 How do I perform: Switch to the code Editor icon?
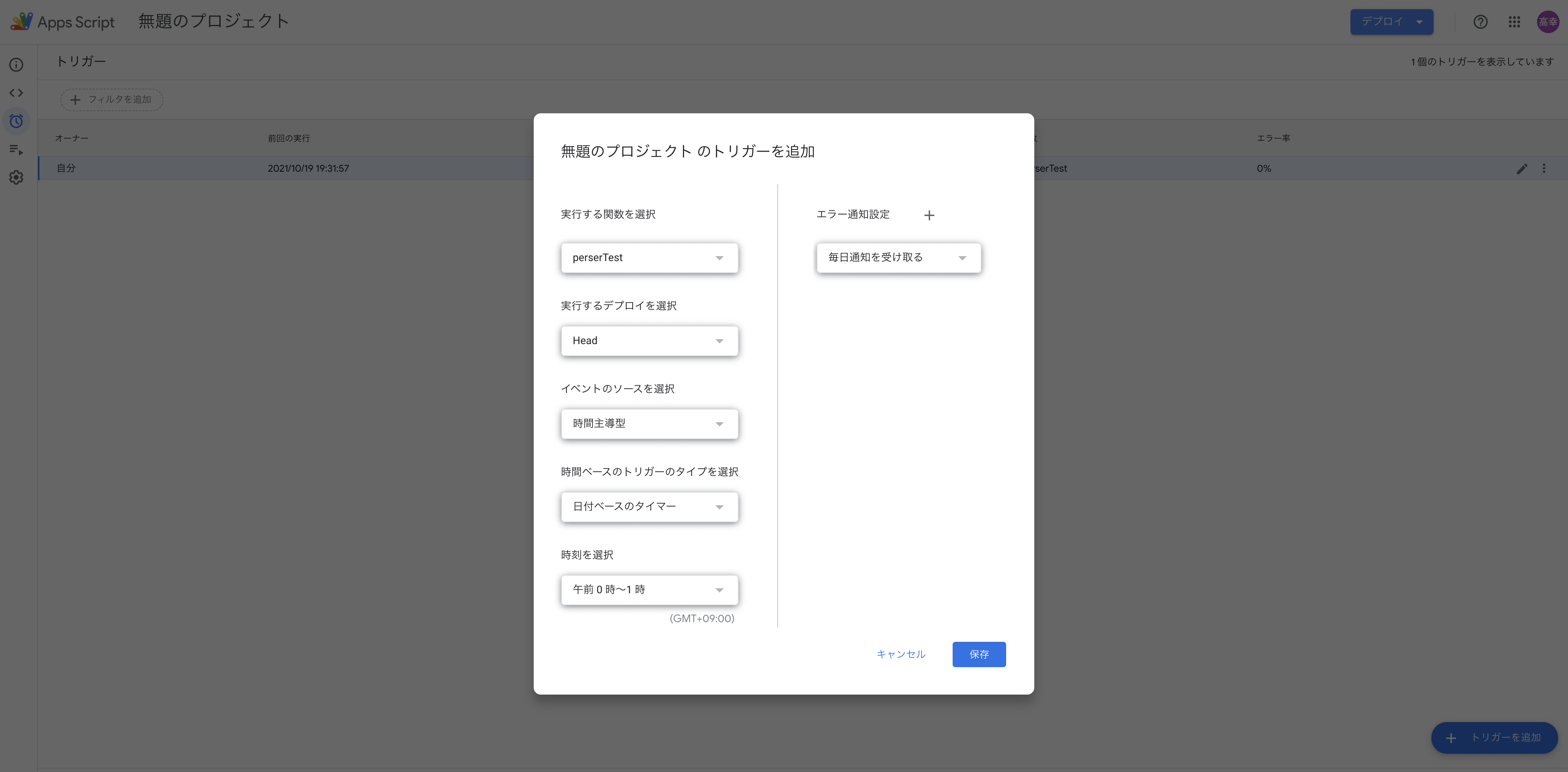(x=16, y=93)
